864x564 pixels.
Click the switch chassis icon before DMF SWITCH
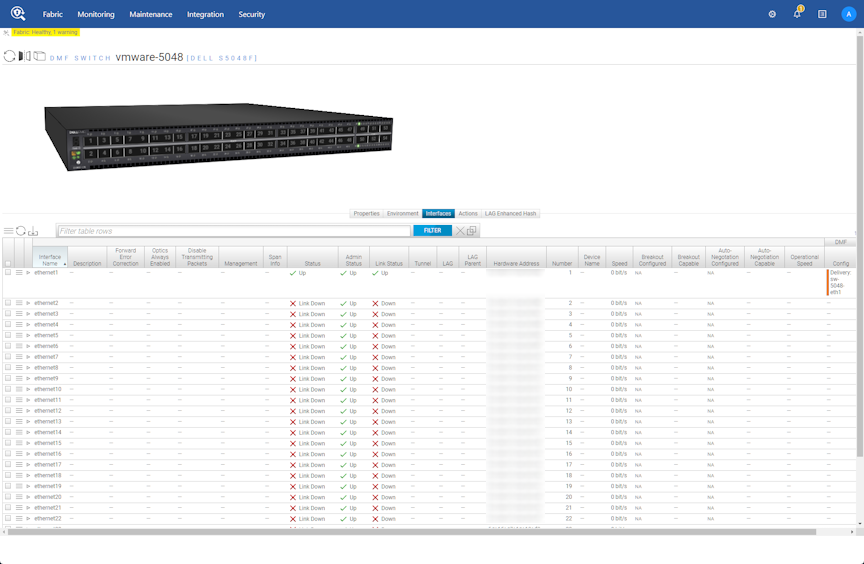click(x=40, y=56)
